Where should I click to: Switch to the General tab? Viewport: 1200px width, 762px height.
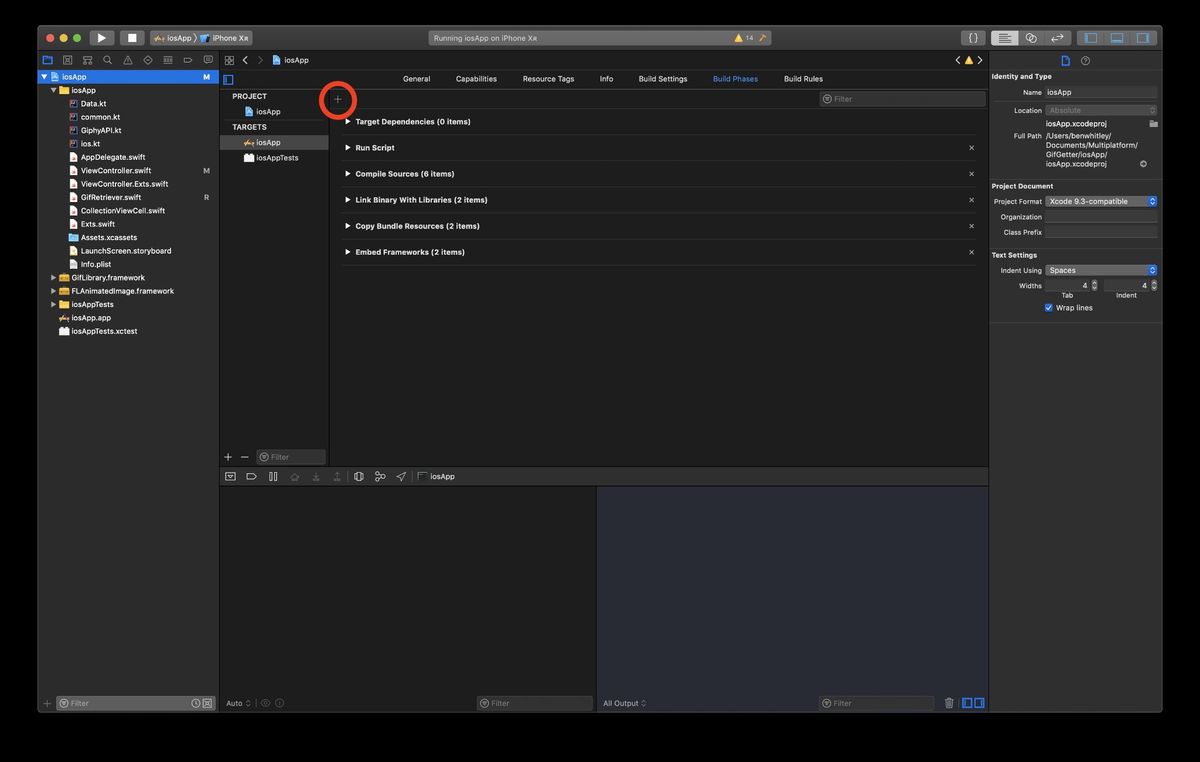point(417,79)
